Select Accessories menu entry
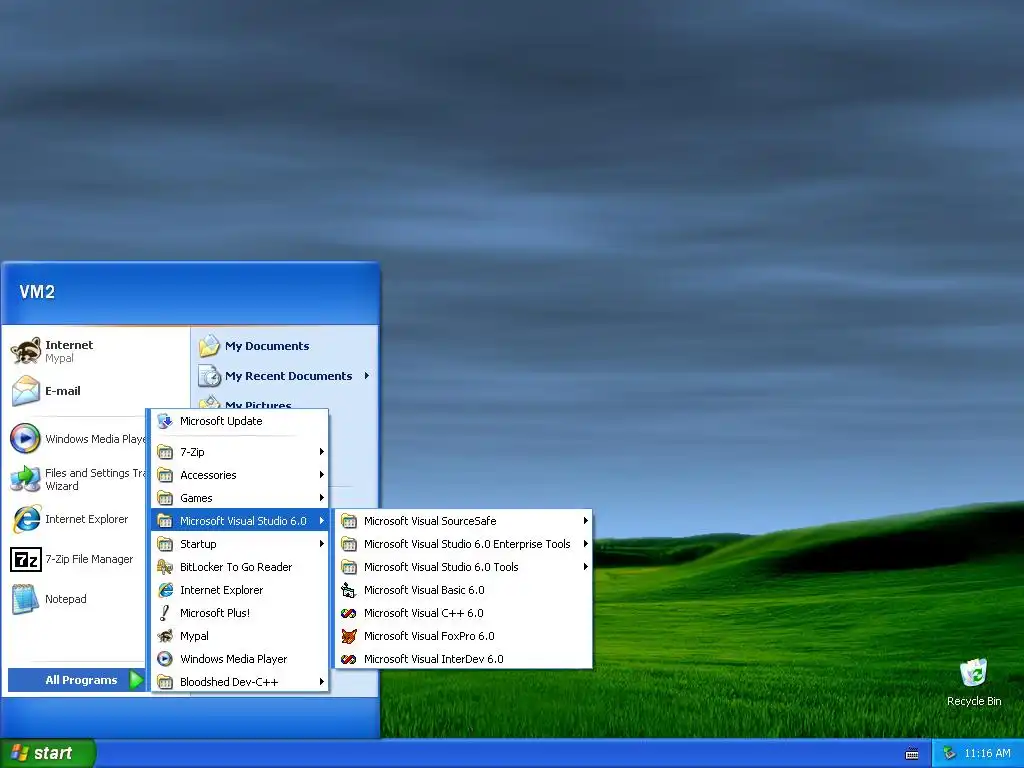The width and height of the screenshot is (1024, 768). (240, 475)
